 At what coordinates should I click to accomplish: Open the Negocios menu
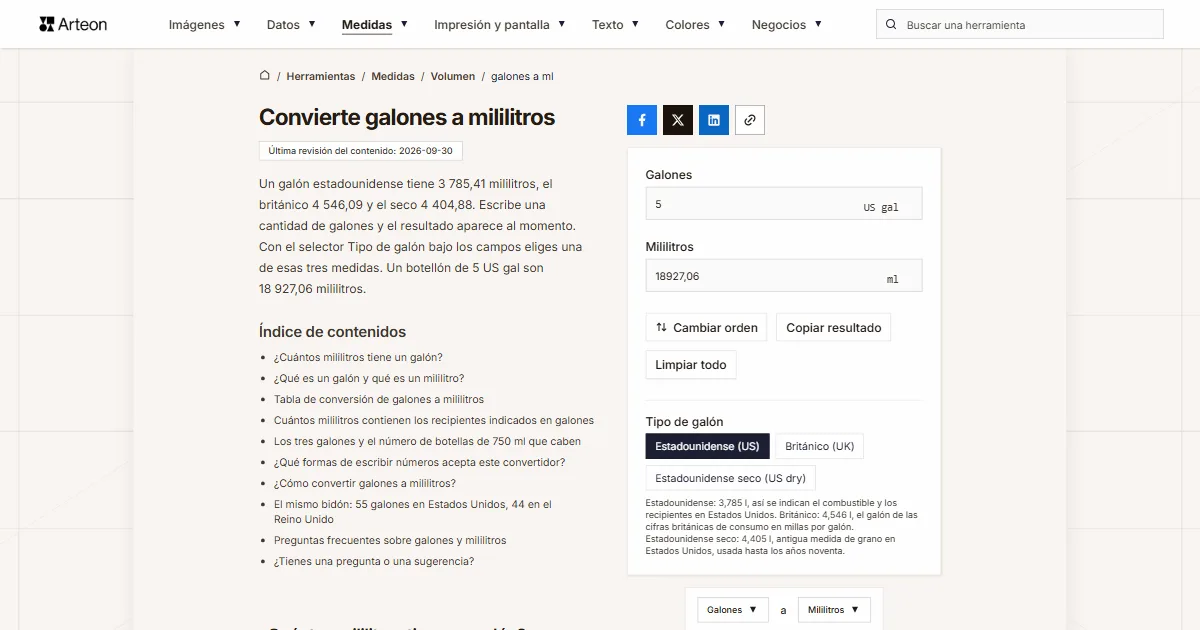787,25
